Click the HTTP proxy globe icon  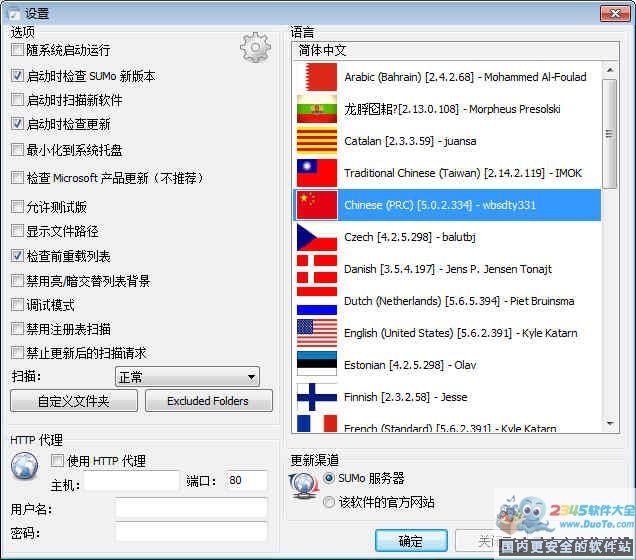pos(25,466)
